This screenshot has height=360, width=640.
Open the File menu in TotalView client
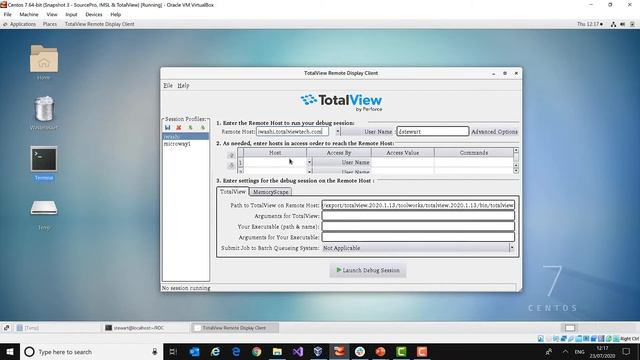point(168,85)
